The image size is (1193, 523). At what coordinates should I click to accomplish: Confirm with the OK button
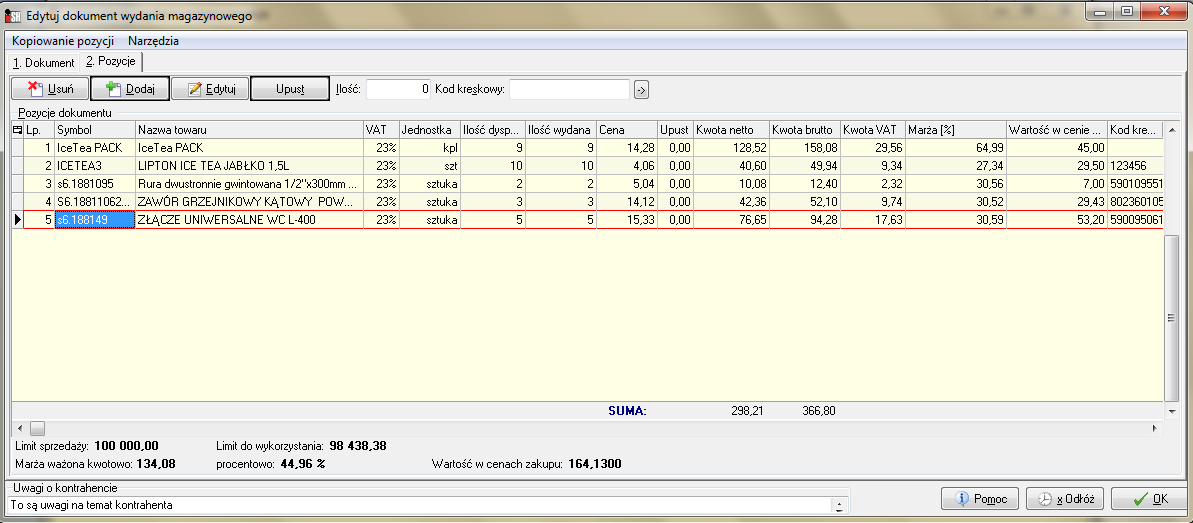pos(1149,499)
